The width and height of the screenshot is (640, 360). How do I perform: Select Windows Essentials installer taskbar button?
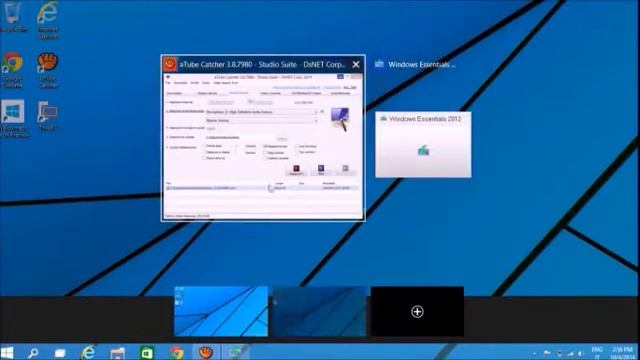click(236, 352)
